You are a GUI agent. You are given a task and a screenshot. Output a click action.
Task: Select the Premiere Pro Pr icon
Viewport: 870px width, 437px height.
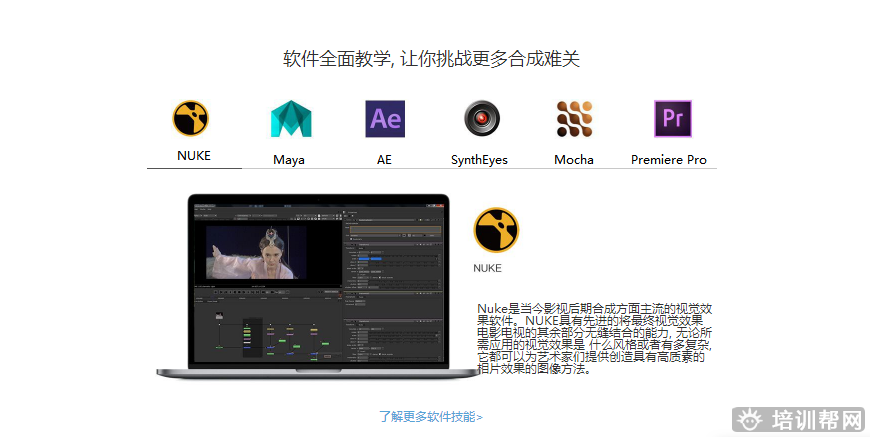[x=672, y=119]
